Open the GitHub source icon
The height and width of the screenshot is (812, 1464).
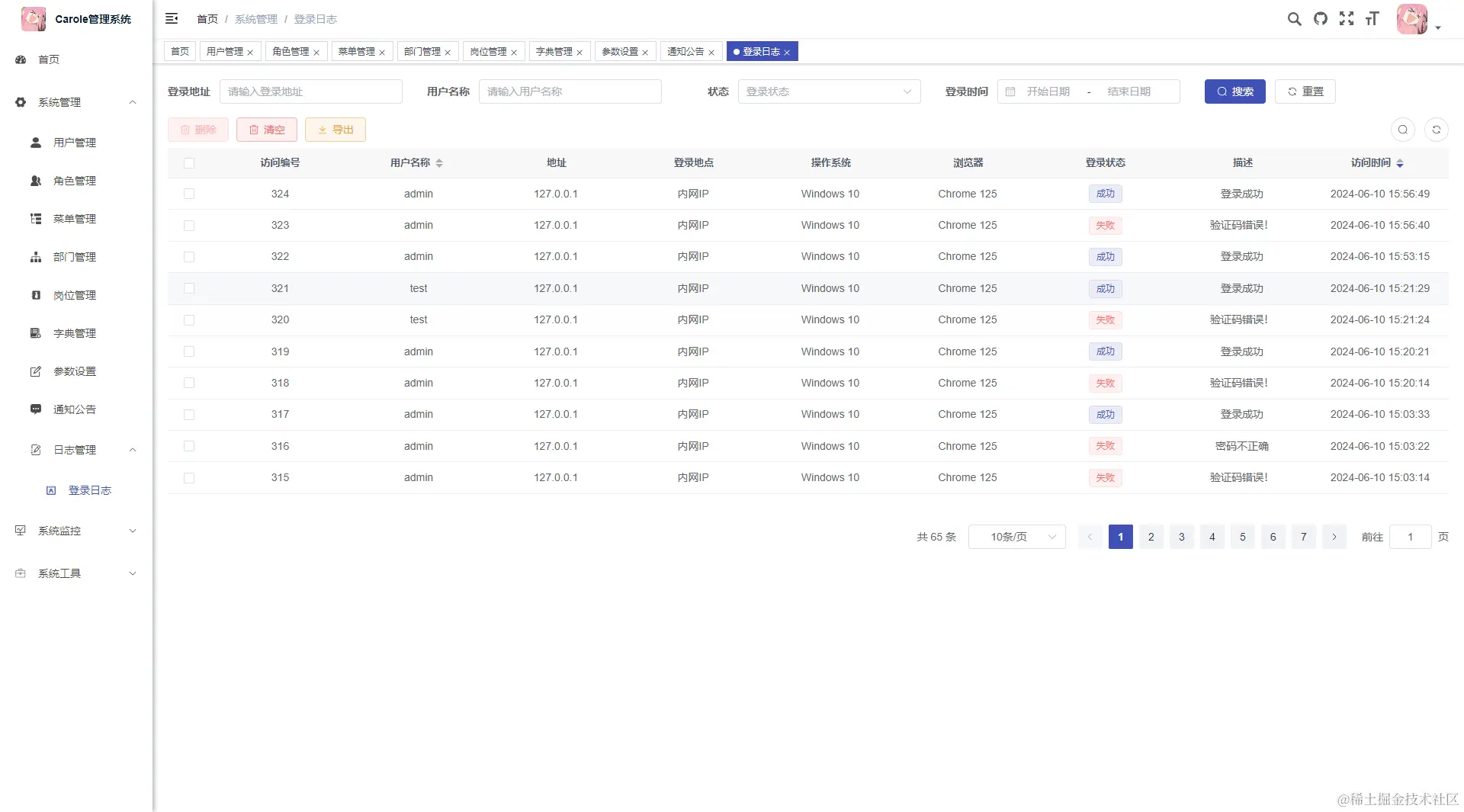[1321, 19]
